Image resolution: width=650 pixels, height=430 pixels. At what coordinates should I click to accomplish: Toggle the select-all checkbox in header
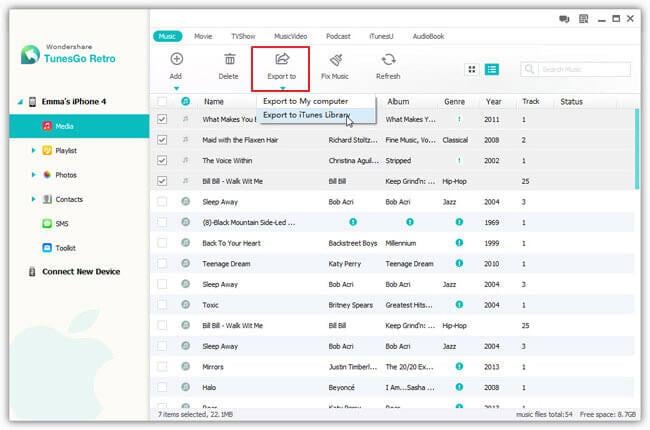162,101
